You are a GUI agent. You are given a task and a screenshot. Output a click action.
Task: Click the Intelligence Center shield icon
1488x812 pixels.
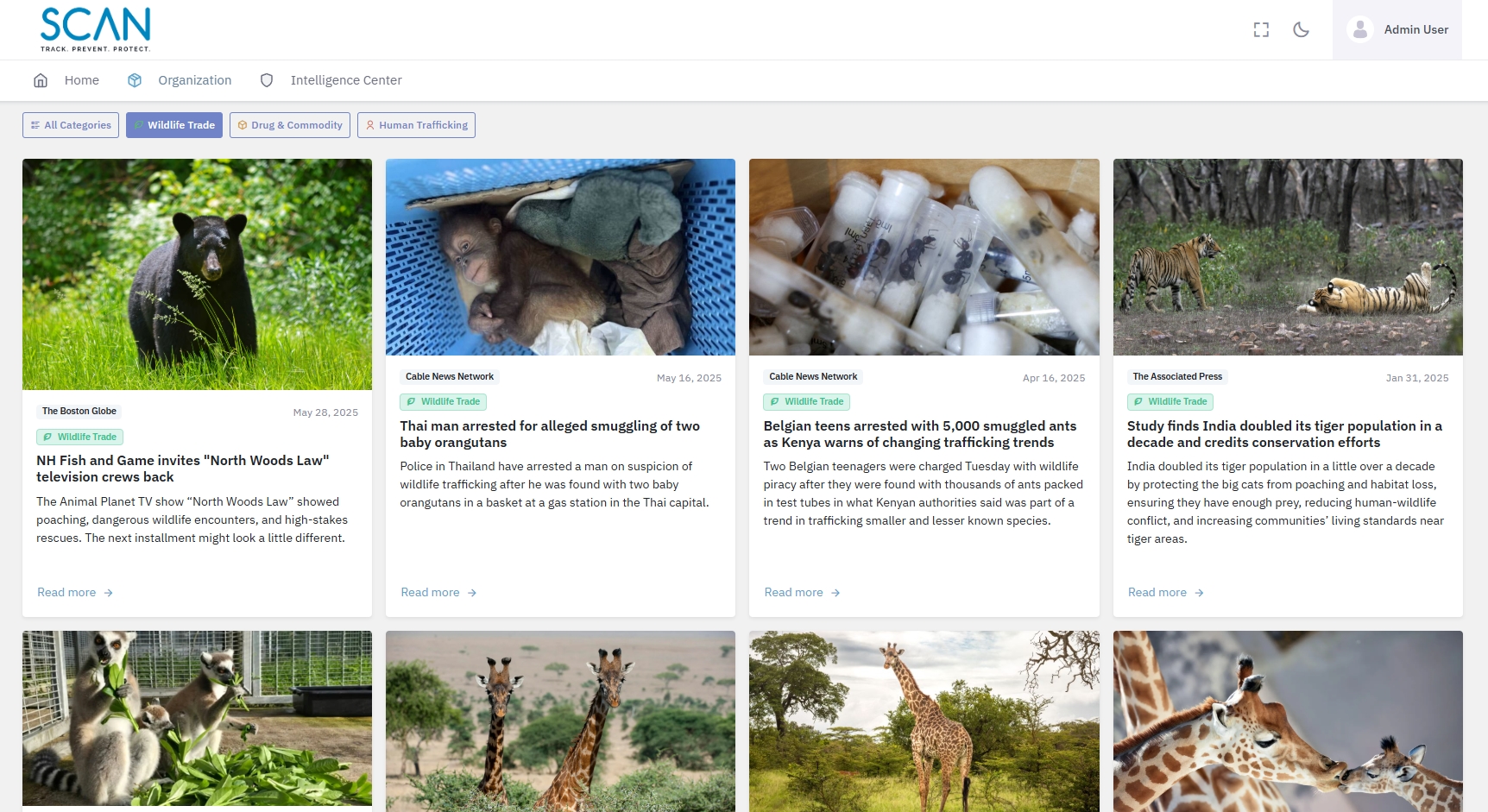pyautogui.click(x=267, y=80)
